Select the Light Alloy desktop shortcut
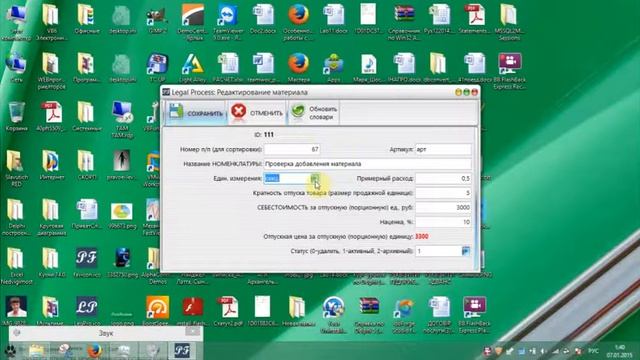 click(x=193, y=67)
